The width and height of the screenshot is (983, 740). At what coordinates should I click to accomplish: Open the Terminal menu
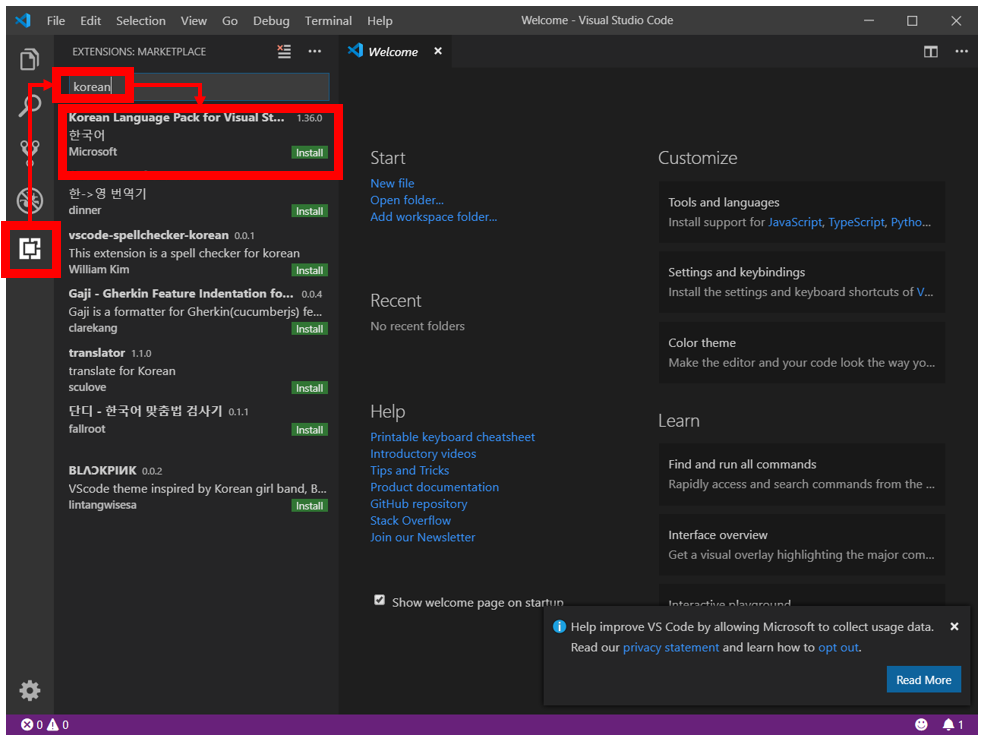click(x=328, y=21)
